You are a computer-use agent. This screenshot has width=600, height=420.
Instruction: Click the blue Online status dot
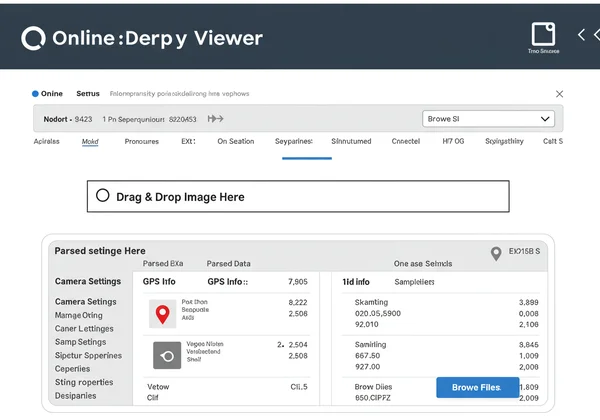[35, 94]
